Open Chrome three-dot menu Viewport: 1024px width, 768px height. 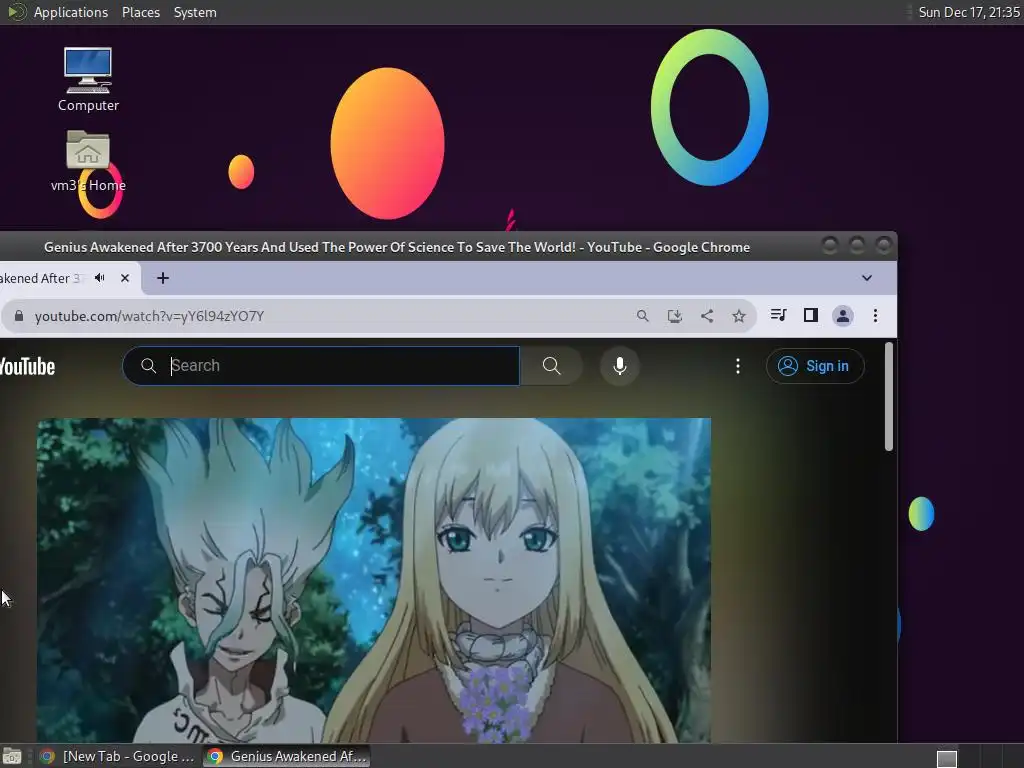point(875,316)
